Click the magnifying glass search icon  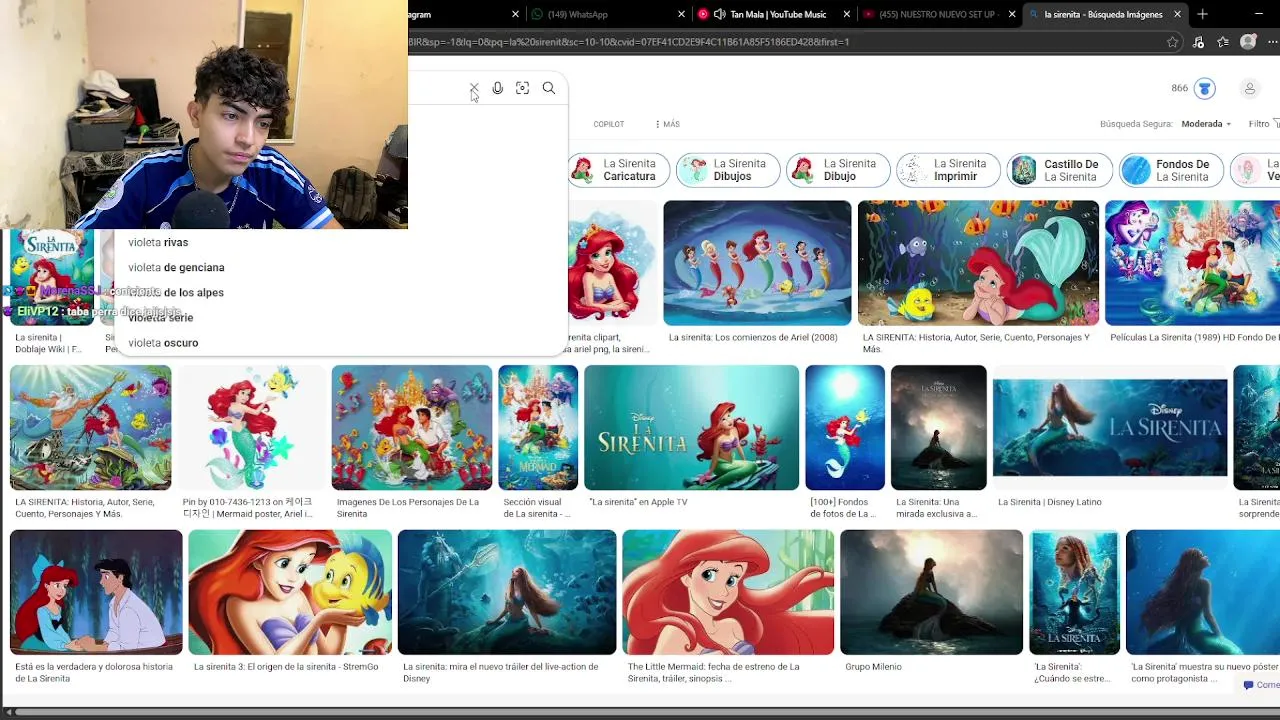[549, 88]
